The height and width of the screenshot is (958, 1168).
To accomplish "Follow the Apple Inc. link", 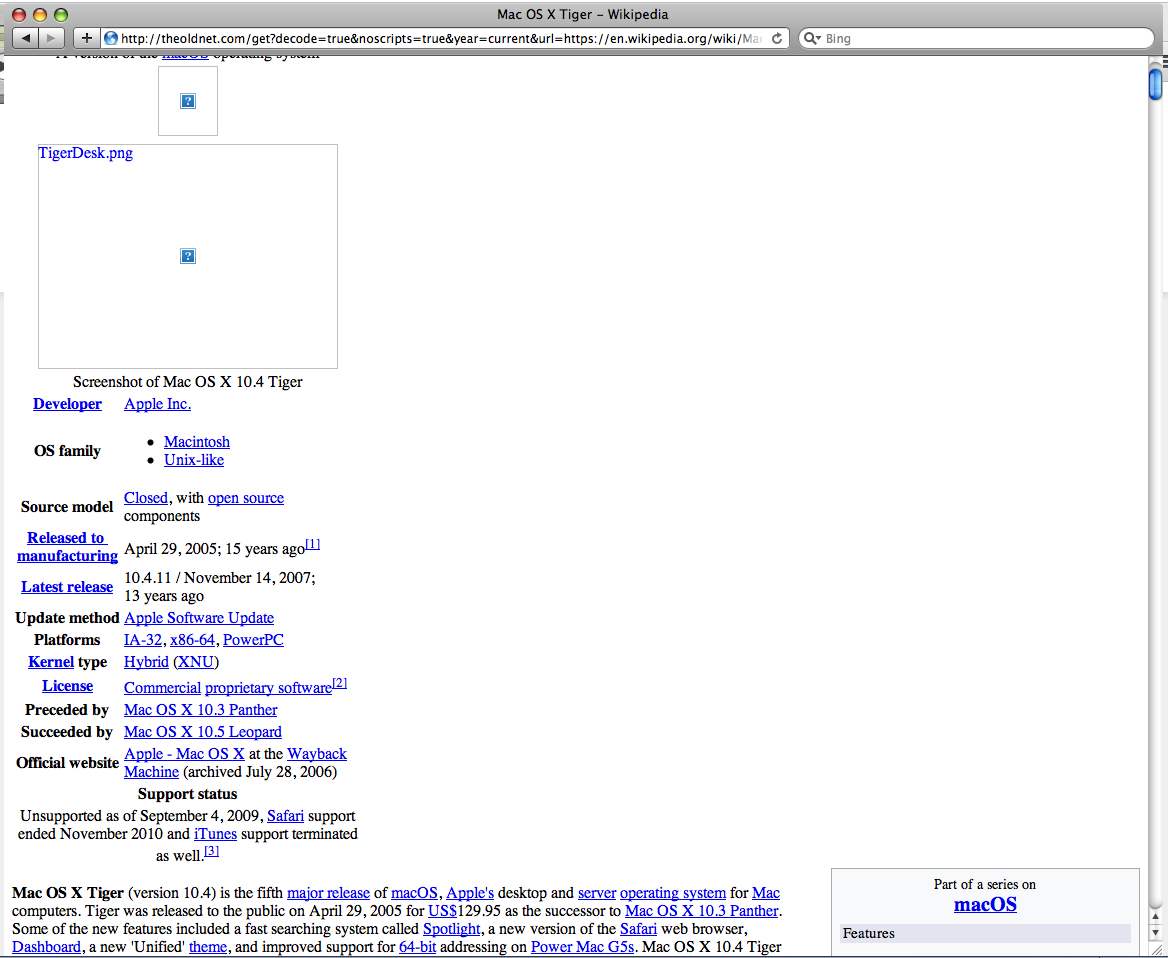I will pos(157,404).
